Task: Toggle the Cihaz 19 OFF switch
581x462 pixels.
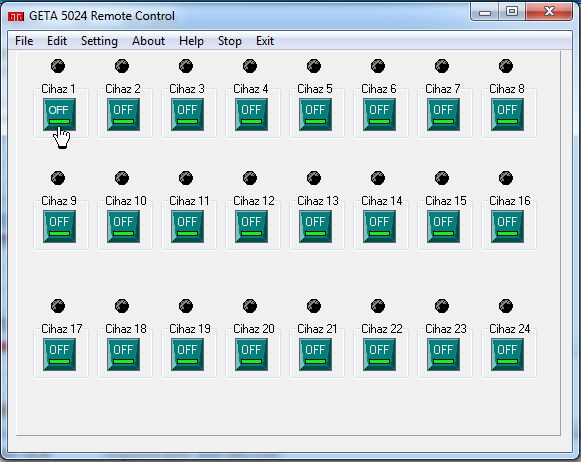Action: (x=187, y=354)
